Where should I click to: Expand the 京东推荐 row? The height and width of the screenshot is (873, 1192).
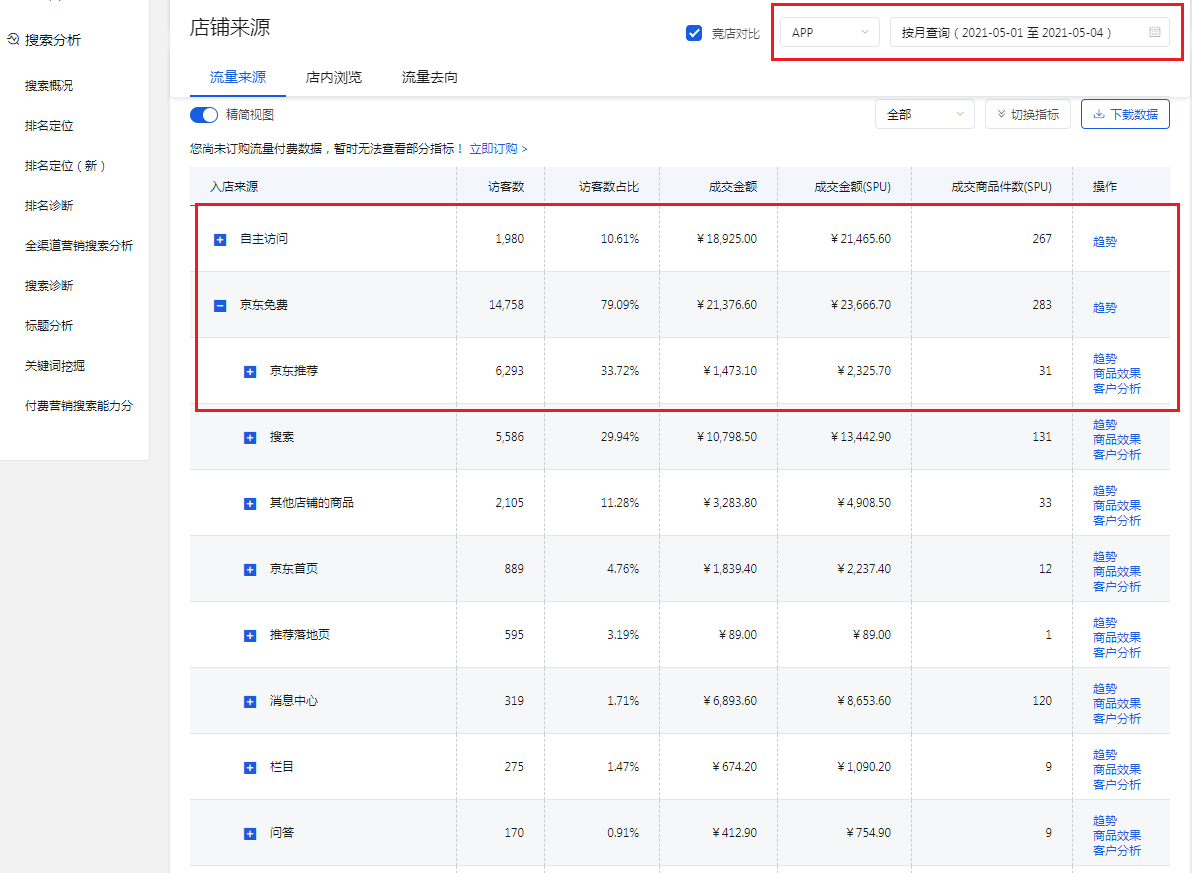click(249, 372)
